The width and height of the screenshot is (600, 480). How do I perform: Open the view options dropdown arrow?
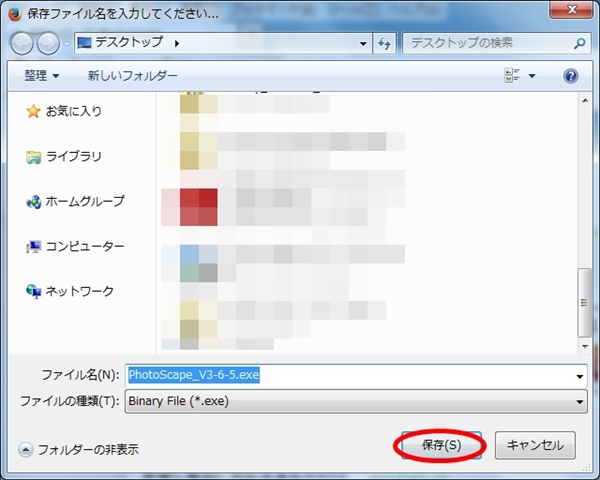point(532,76)
